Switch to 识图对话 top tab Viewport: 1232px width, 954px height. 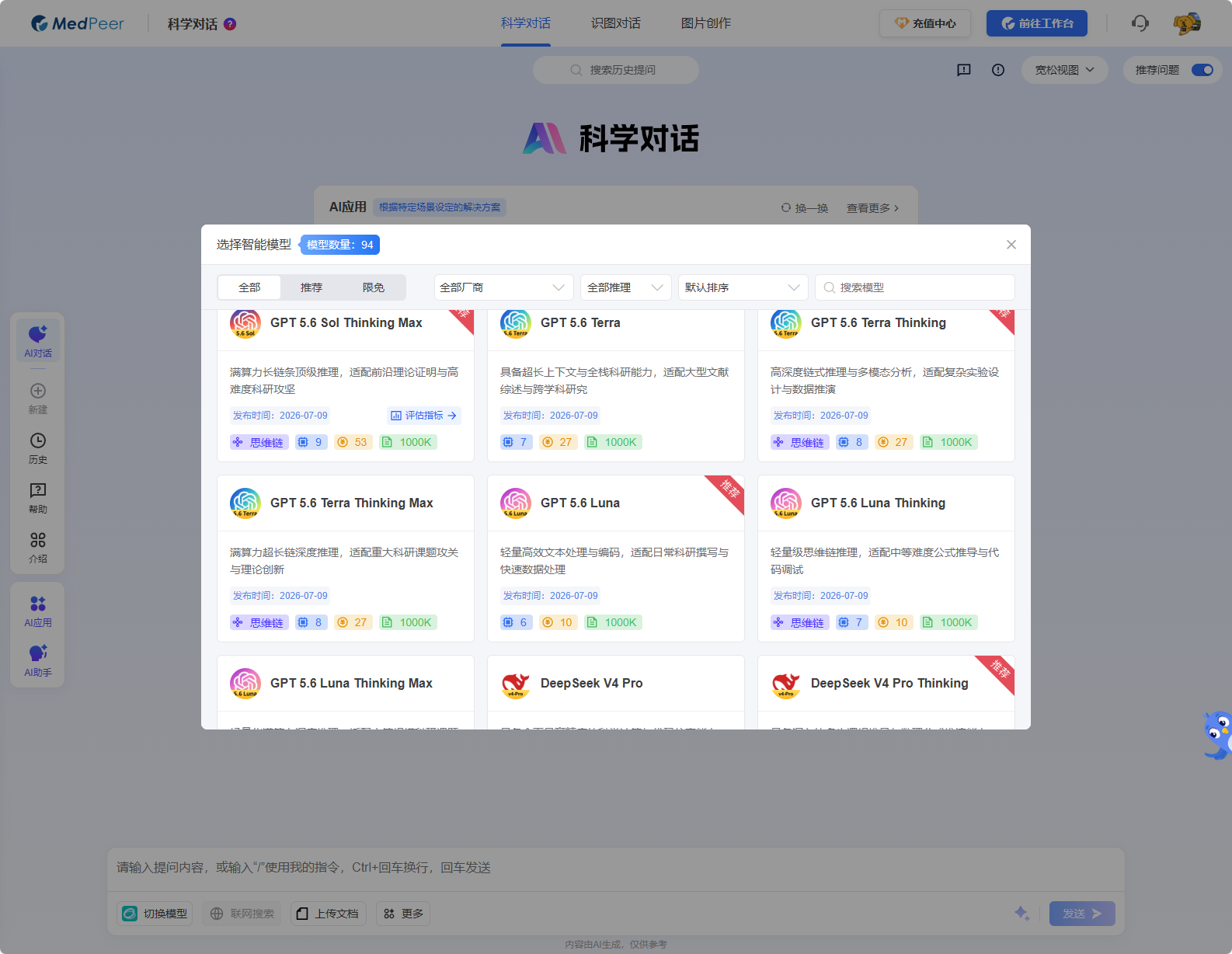point(616,23)
